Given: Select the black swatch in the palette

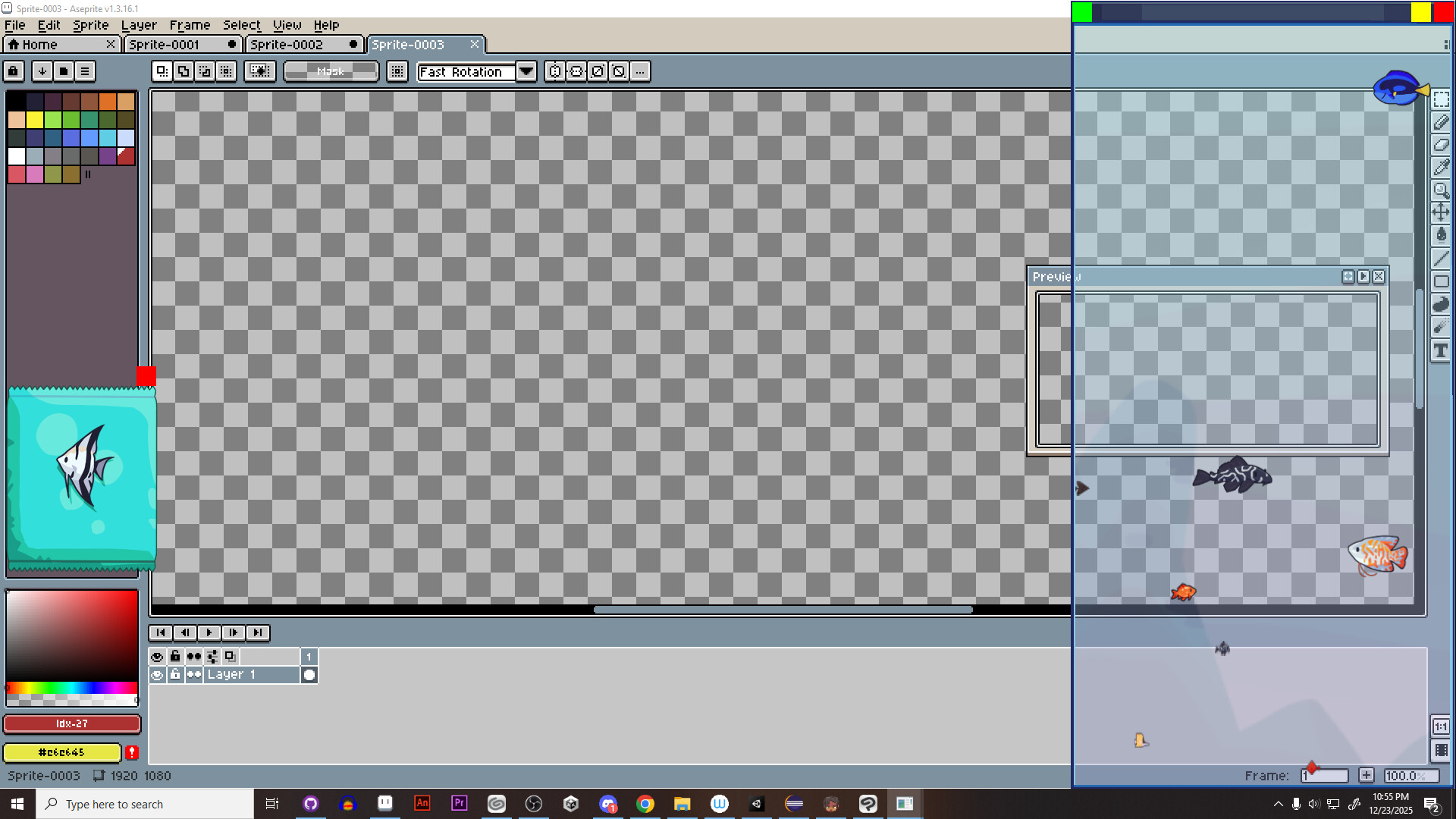Looking at the screenshot, I should point(17,101).
